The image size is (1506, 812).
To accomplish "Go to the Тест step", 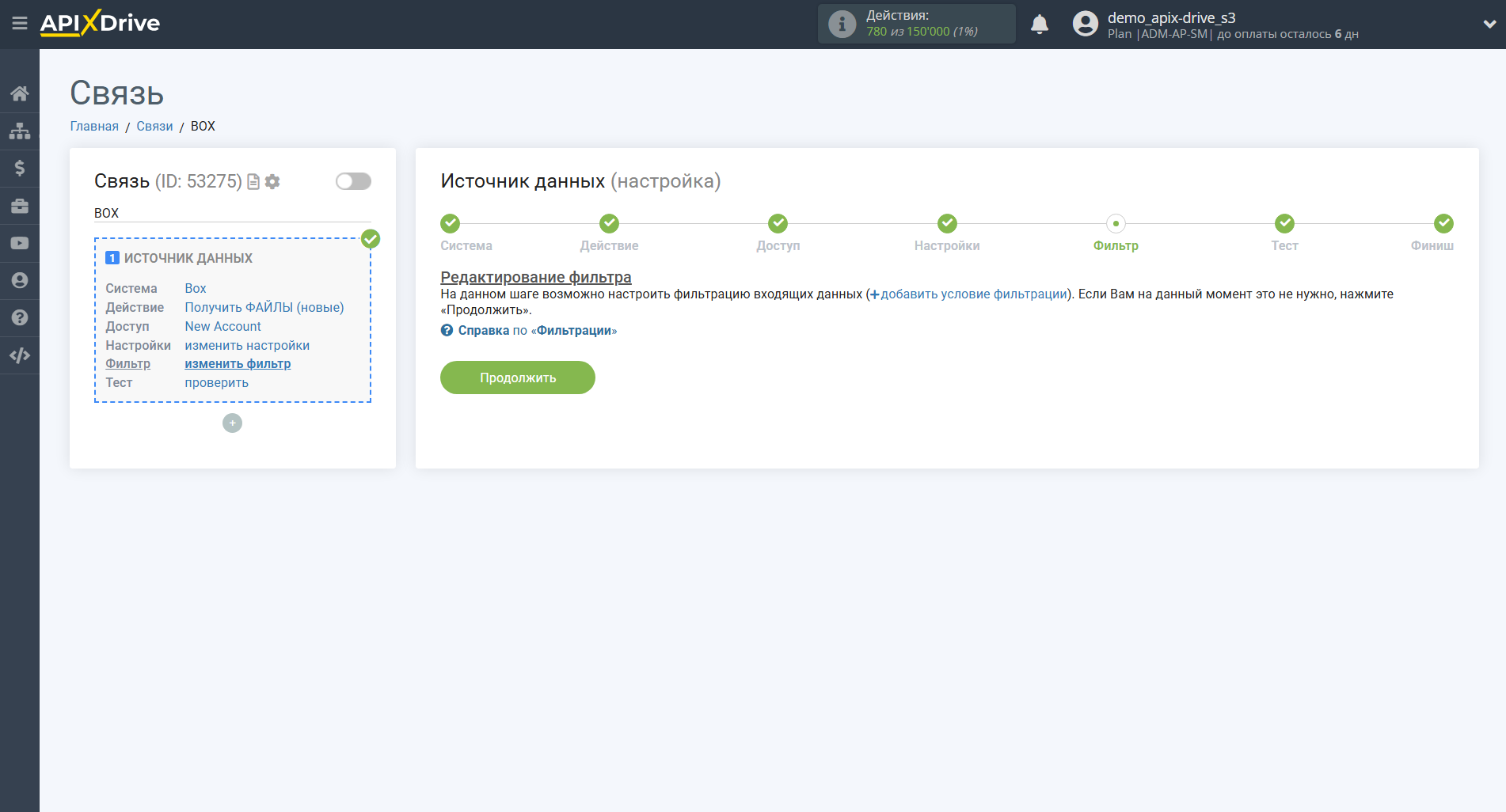I will coord(1284,224).
